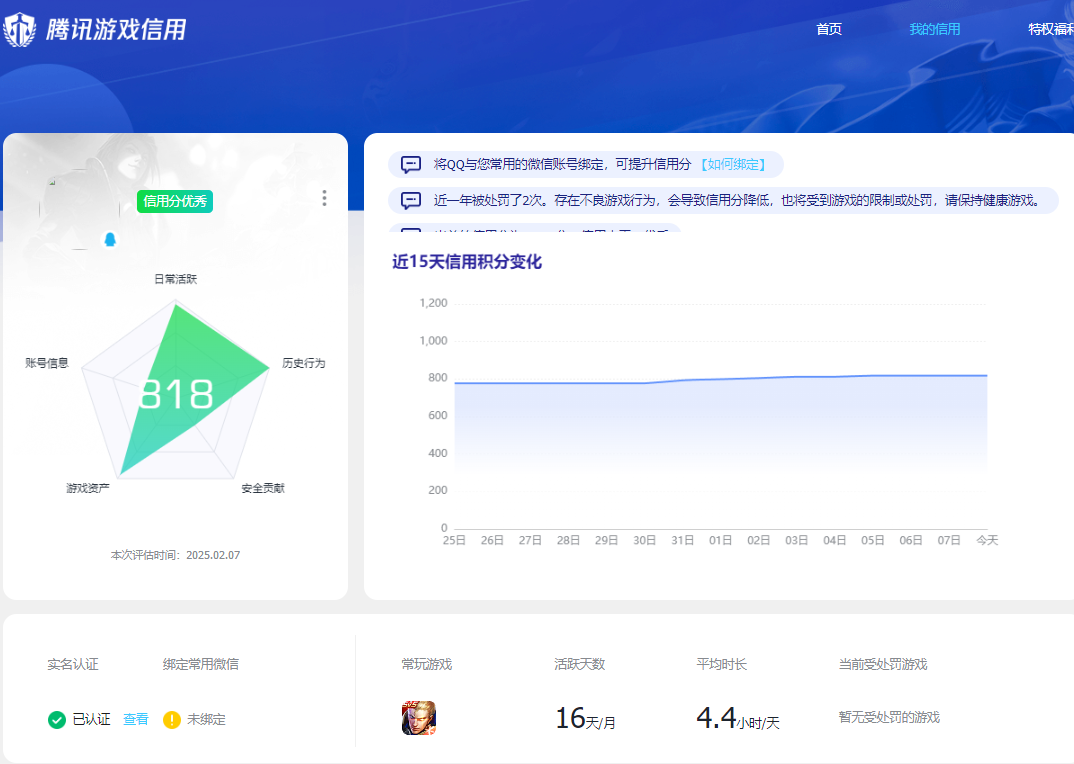Image resolution: width=1074 pixels, height=764 pixels.
Task: Go to 首页 navigation tab
Action: (829, 29)
